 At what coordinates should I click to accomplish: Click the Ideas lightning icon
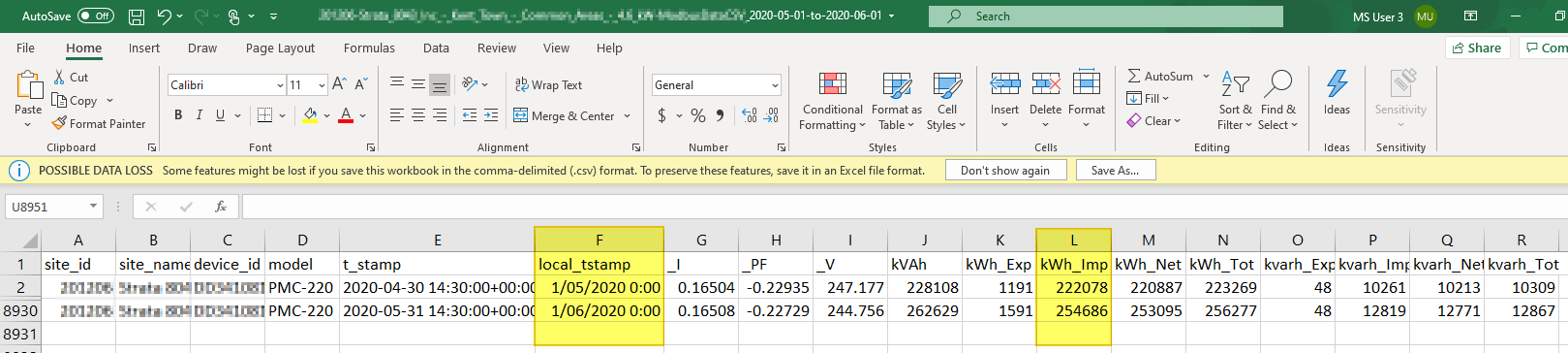[x=1337, y=84]
